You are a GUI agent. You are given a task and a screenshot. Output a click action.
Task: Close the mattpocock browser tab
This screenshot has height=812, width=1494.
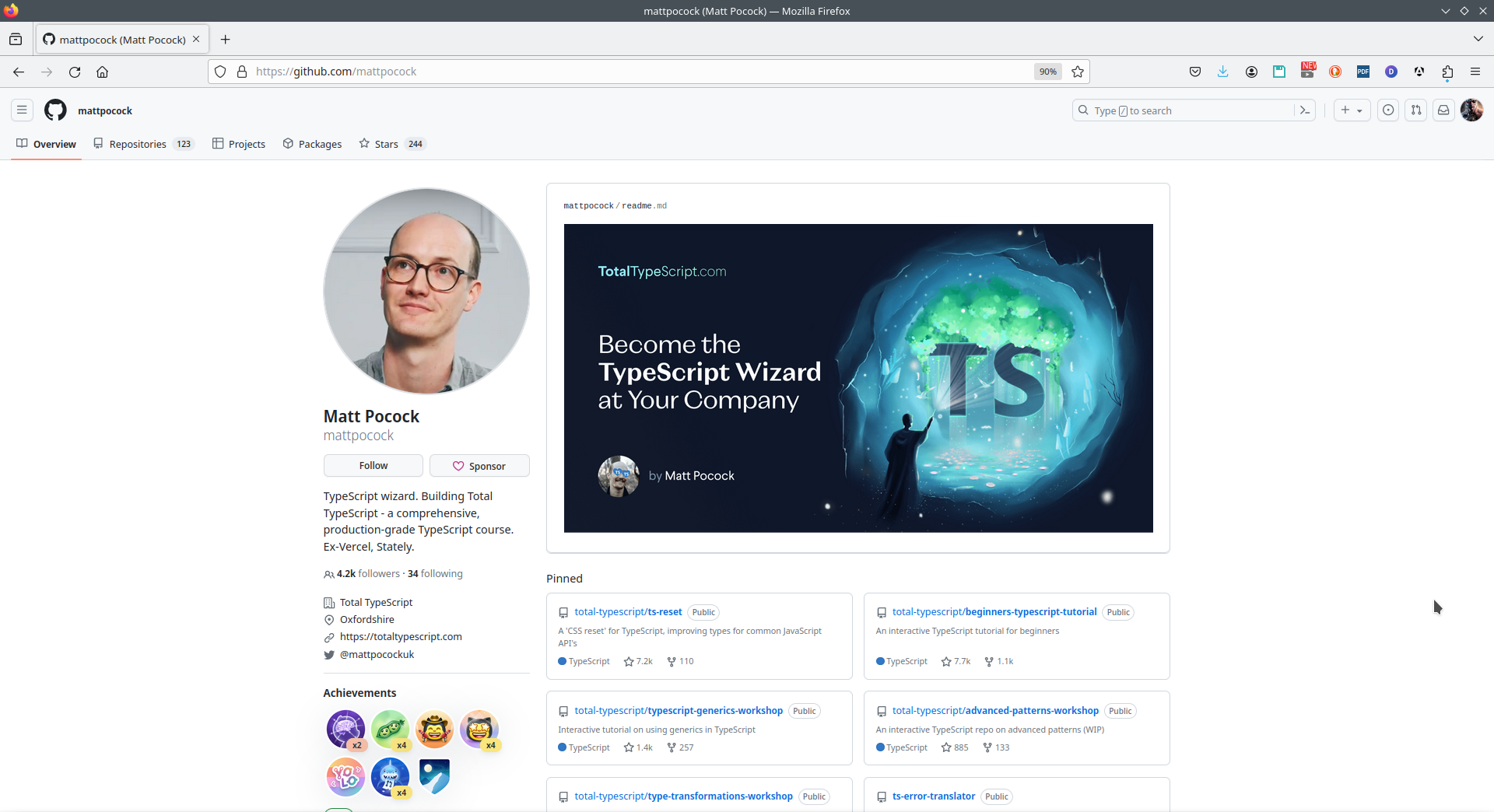196,40
